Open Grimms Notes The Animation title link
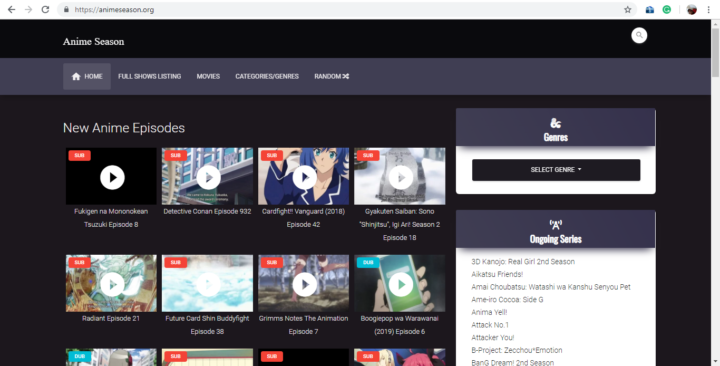720x366 pixels. (303, 325)
